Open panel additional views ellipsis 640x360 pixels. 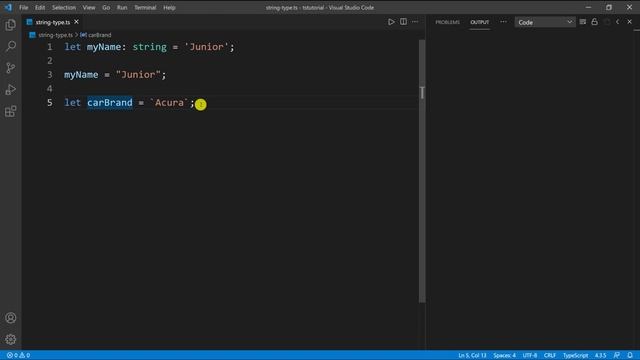coord(503,22)
